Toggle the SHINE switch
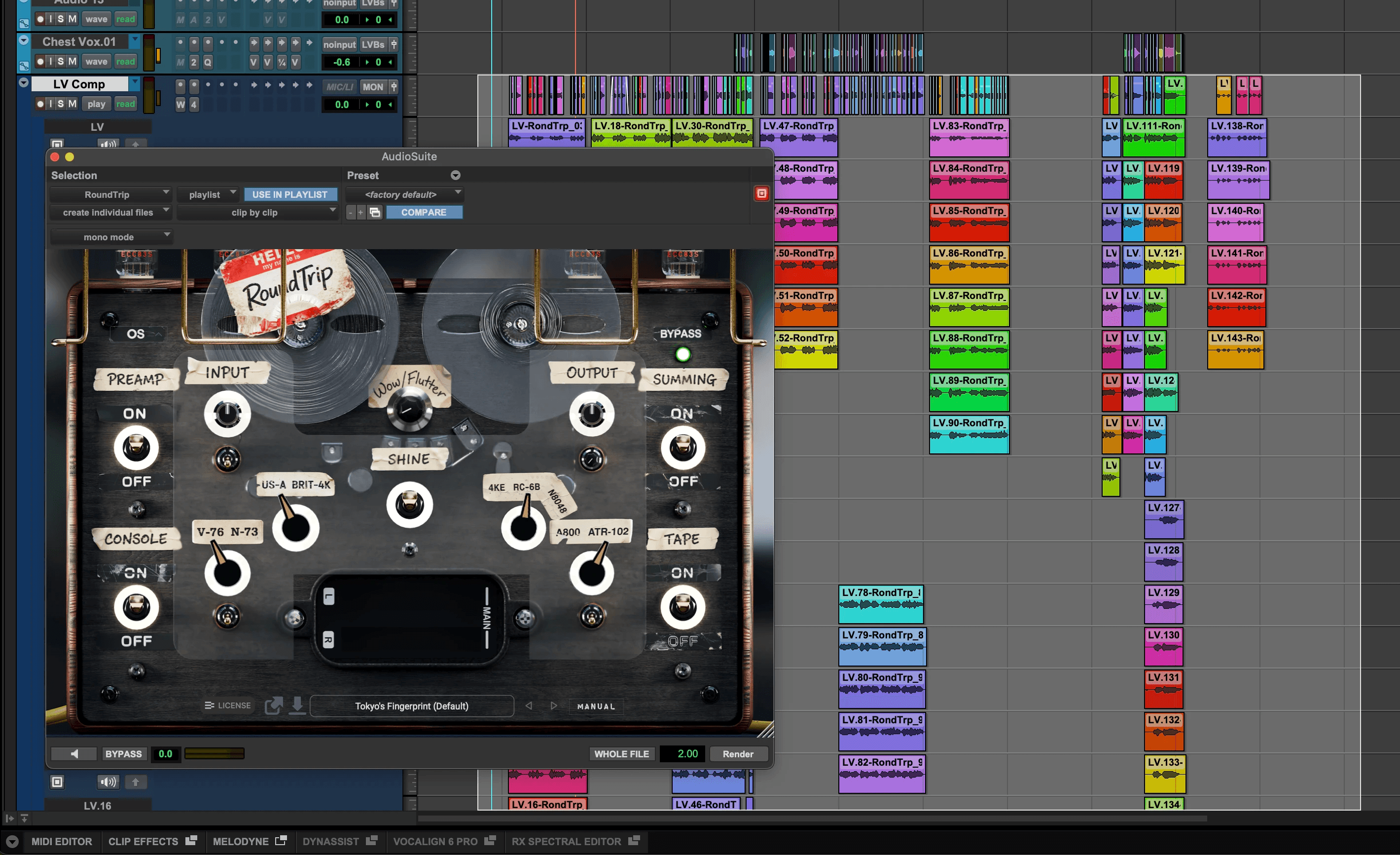This screenshot has width=1400, height=855. click(x=409, y=504)
